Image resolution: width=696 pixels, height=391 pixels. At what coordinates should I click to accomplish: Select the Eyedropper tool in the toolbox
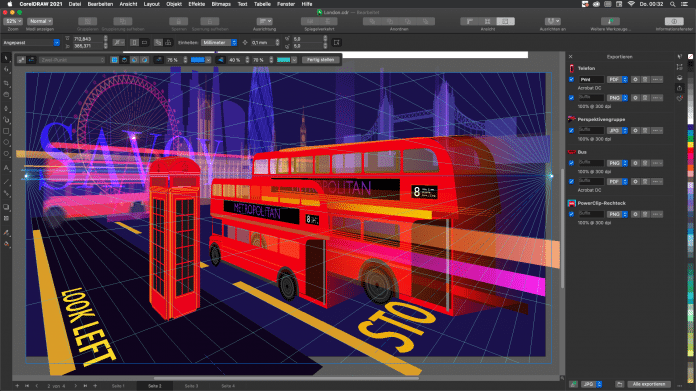6,233
